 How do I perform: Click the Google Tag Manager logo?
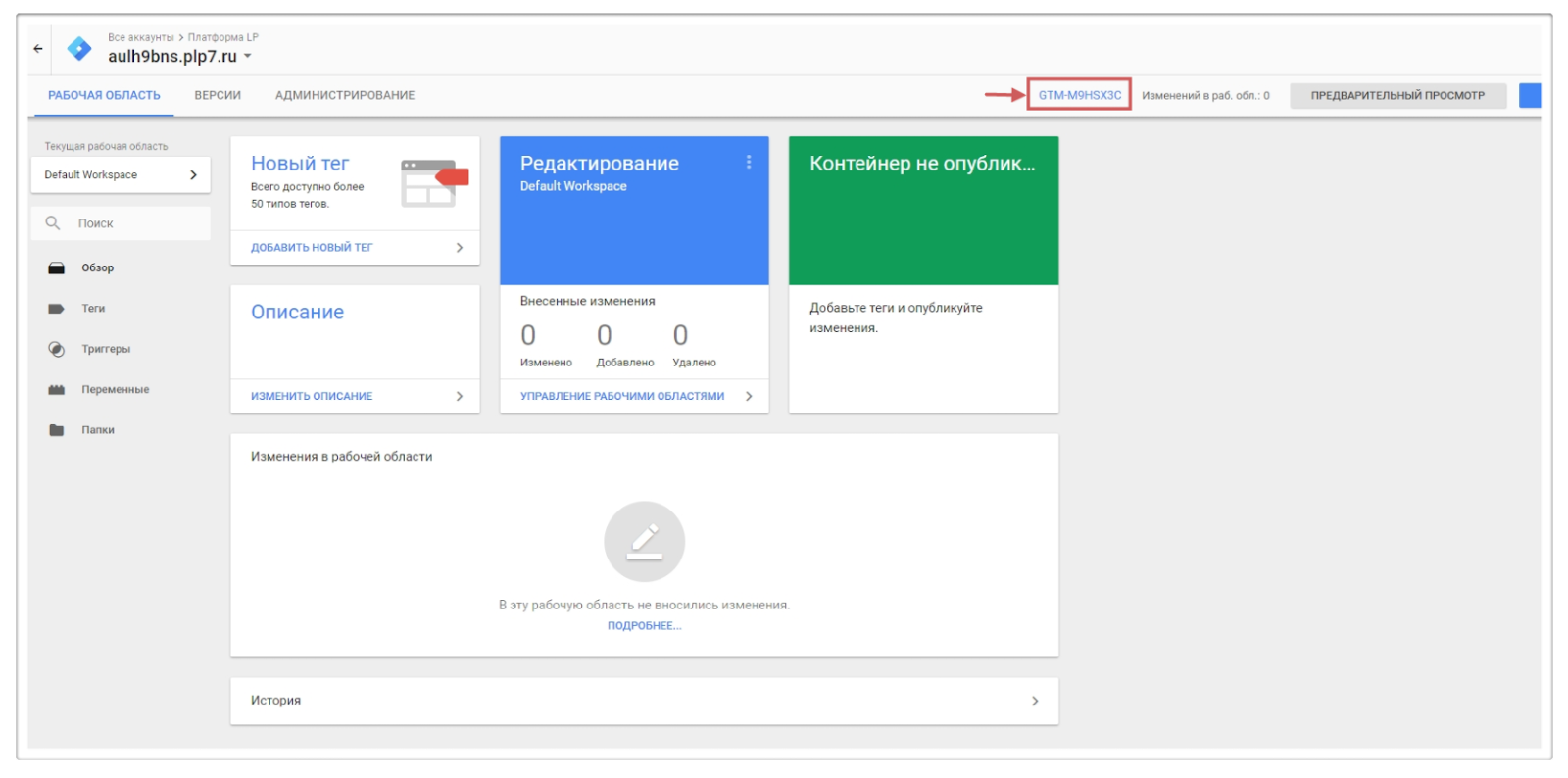pyautogui.click(x=79, y=48)
